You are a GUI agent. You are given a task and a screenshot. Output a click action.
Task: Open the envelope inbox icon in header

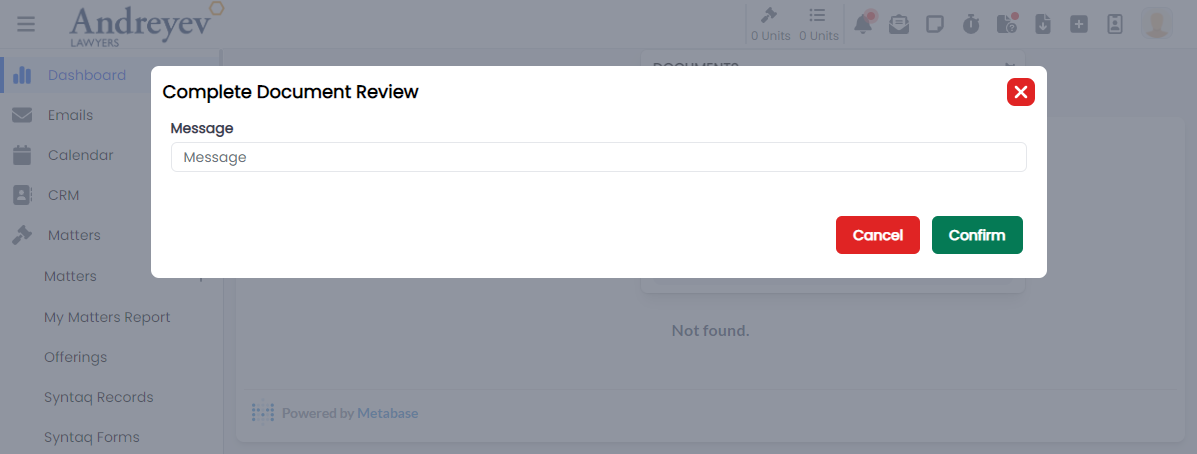(899, 24)
